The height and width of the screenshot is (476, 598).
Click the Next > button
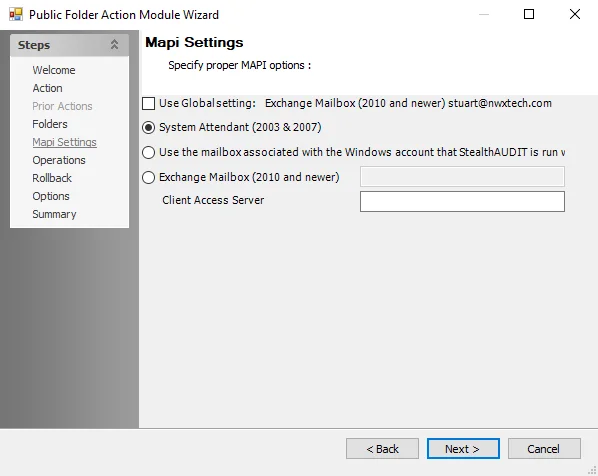click(x=463, y=449)
